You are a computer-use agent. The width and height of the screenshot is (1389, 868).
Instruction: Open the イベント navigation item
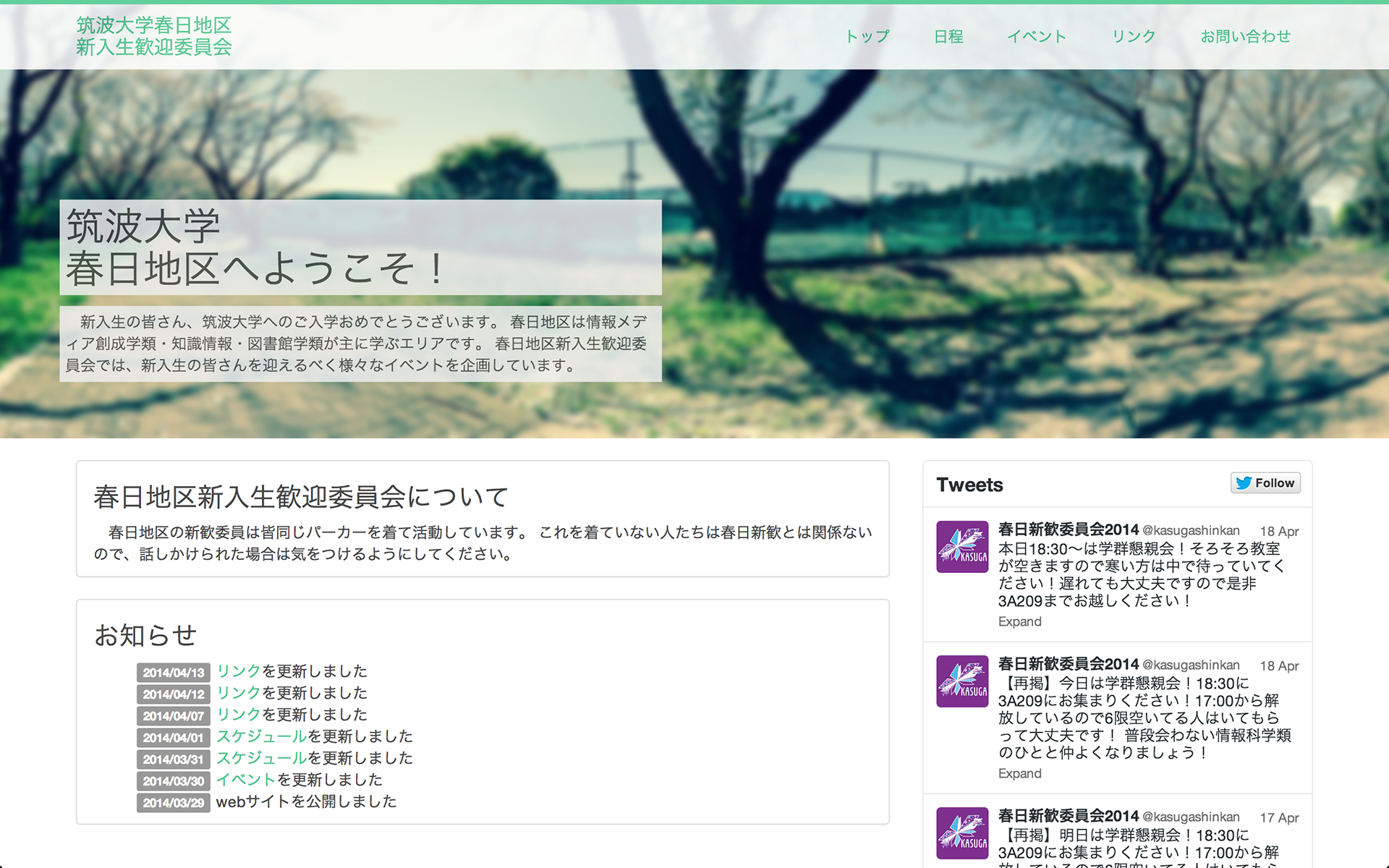[1037, 36]
